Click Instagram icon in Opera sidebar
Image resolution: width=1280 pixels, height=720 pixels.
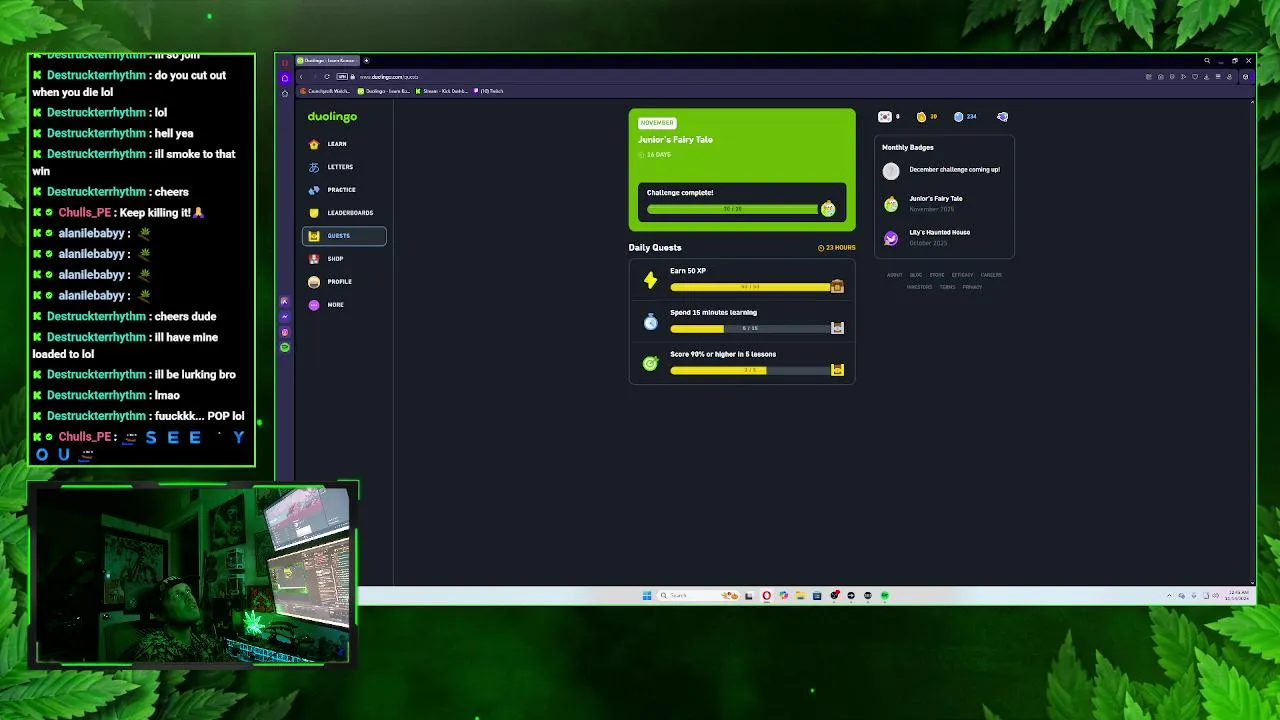coord(285,332)
